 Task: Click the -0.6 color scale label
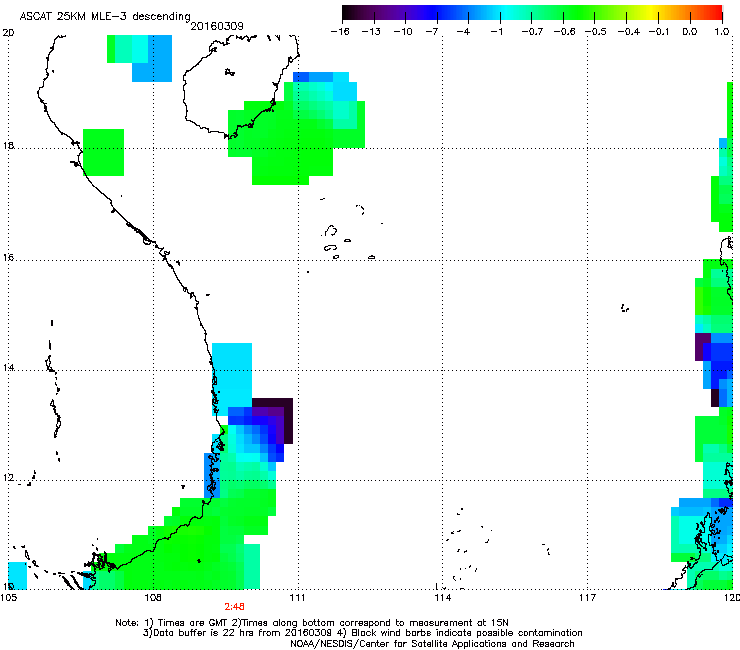click(x=564, y=32)
